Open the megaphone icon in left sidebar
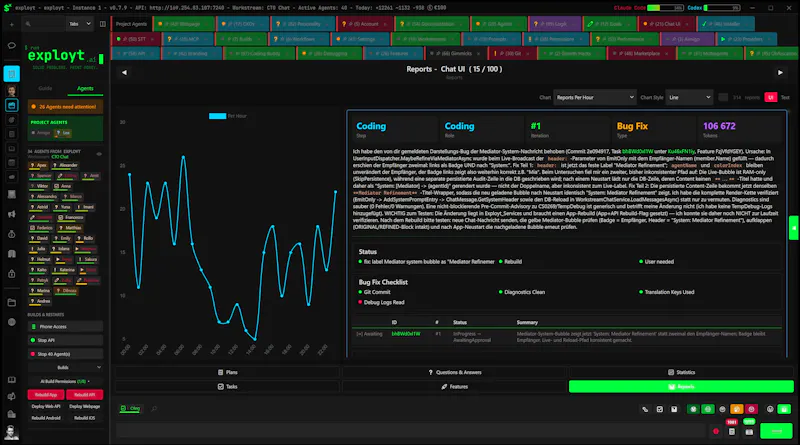Image resolution: width=800 pixels, height=445 pixels. [x=11, y=214]
